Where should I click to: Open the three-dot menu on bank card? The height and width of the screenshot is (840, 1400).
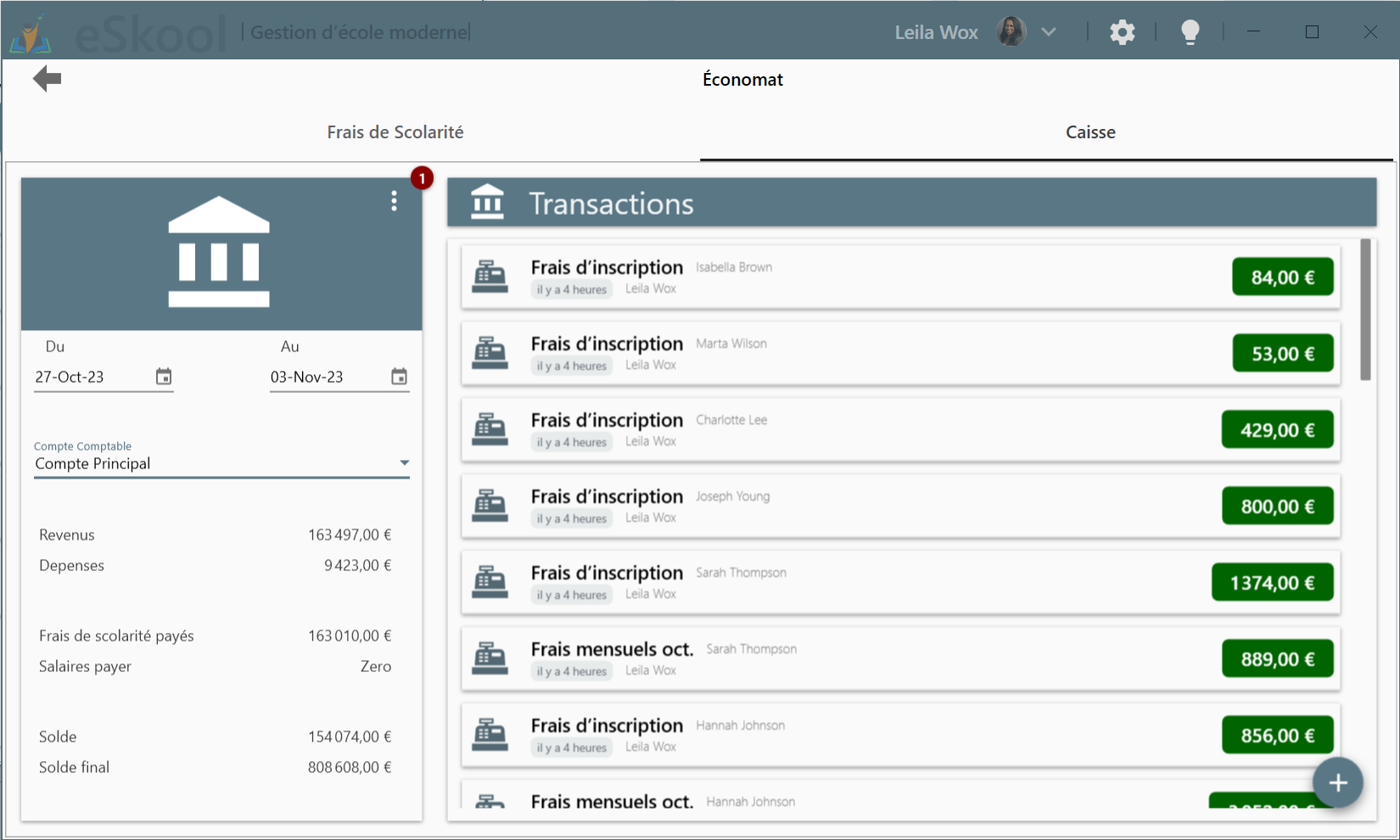coord(394,201)
